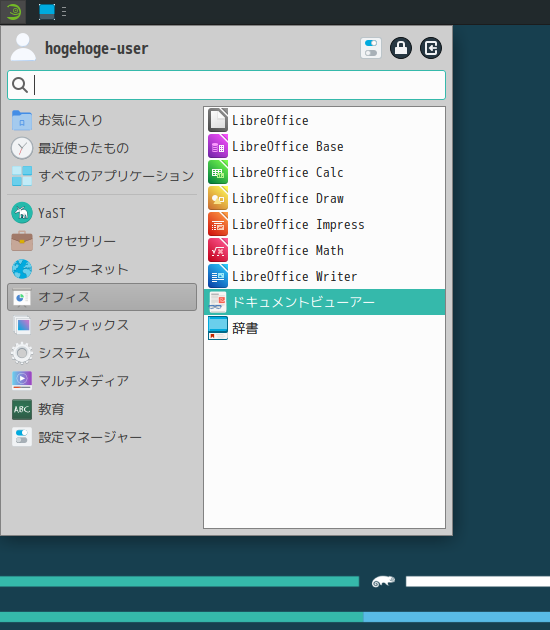Viewport: 550px width, 630px height.
Task: Click the ABC chalkboard education icon
Action: (22, 409)
